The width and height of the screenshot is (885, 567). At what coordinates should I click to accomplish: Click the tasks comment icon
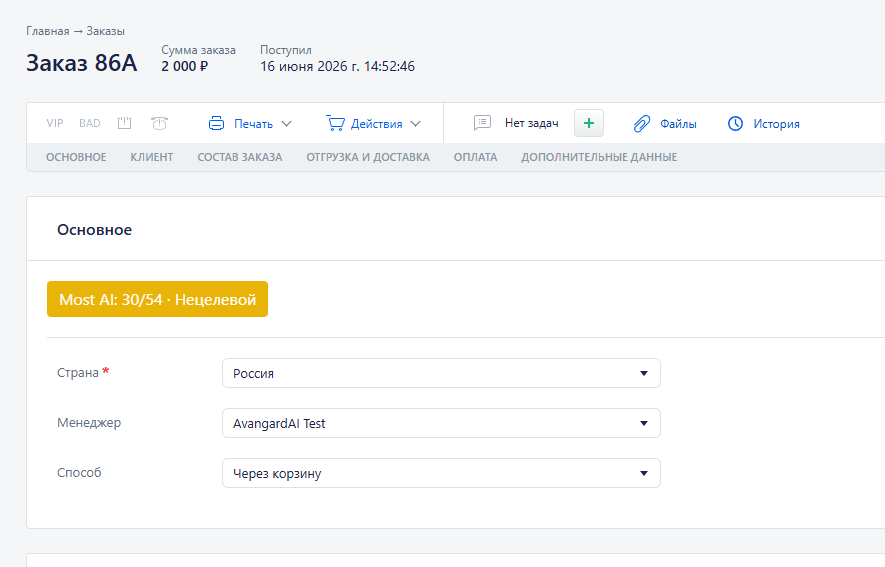coord(482,123)
